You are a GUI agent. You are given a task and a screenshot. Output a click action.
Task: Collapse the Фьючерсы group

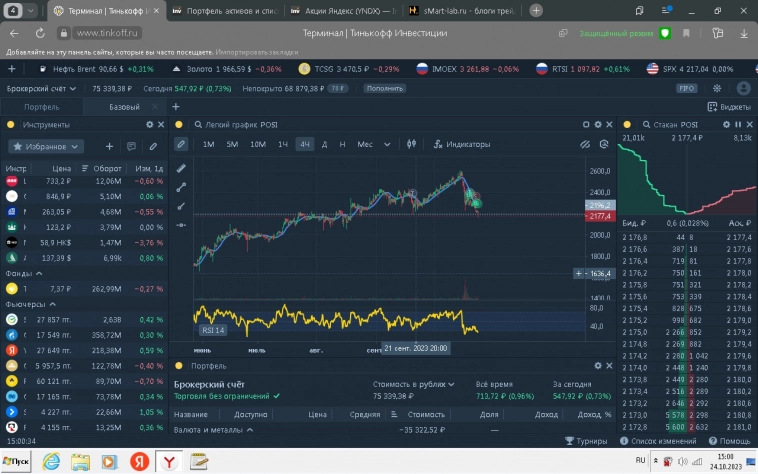tap(31, 304)
